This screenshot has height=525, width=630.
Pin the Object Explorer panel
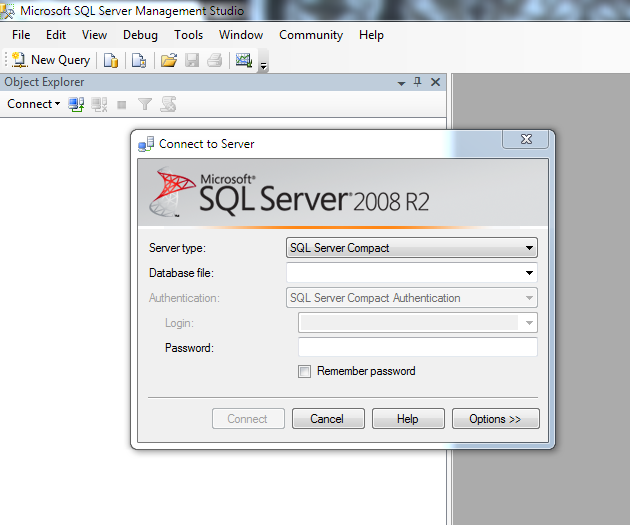click(x=418, y=82)
